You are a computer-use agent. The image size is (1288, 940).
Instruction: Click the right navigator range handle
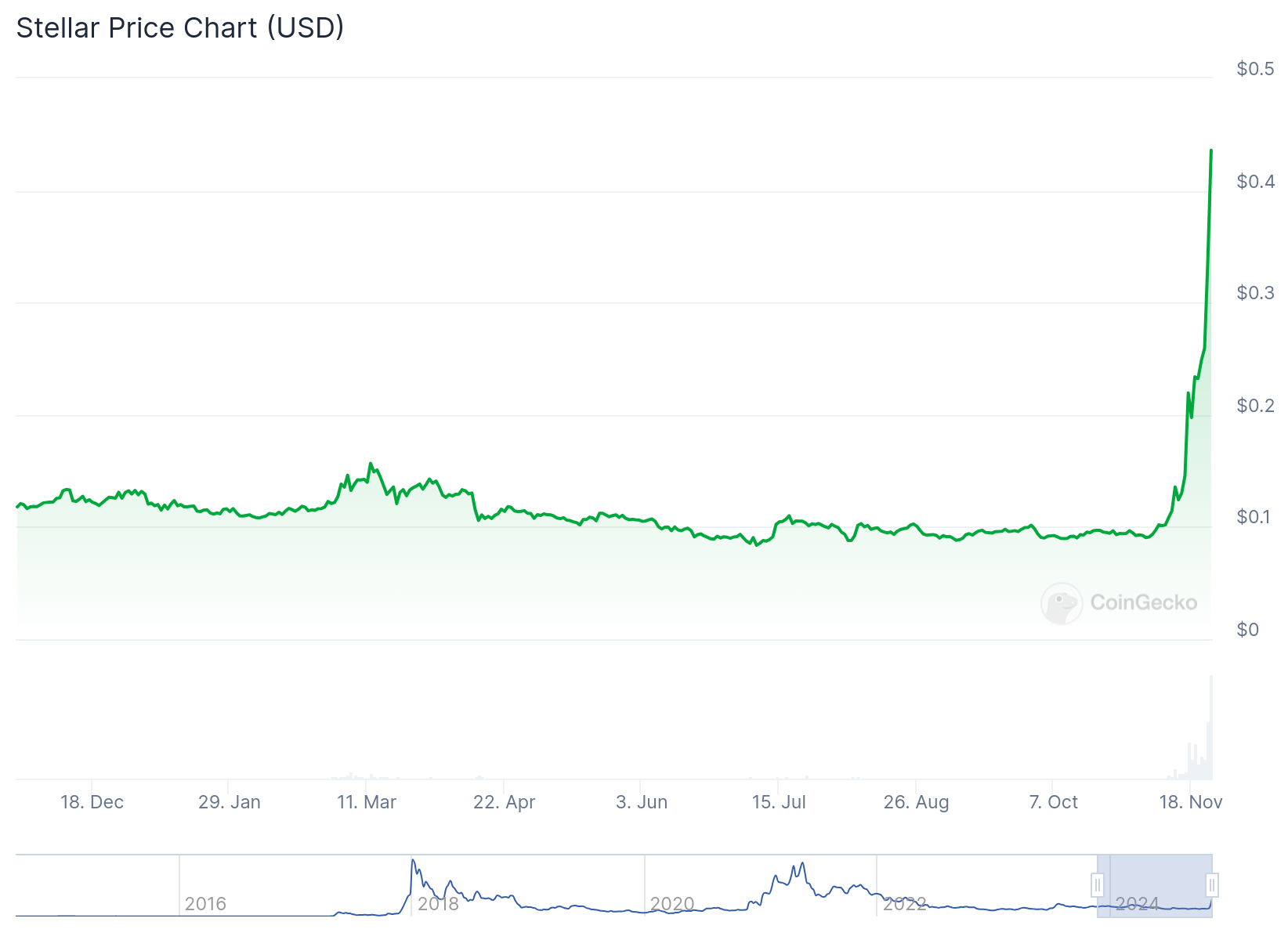(x=1212, y=885)
